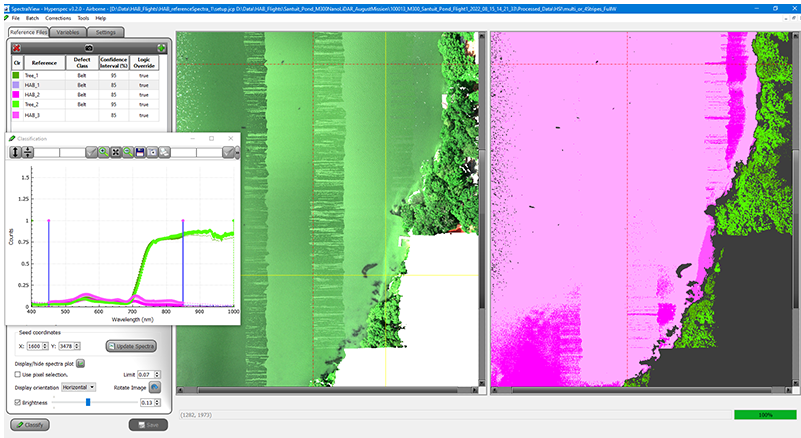
Task: Click the fit-to-view icon in Classification toolbar
Action: coord(116,152)
